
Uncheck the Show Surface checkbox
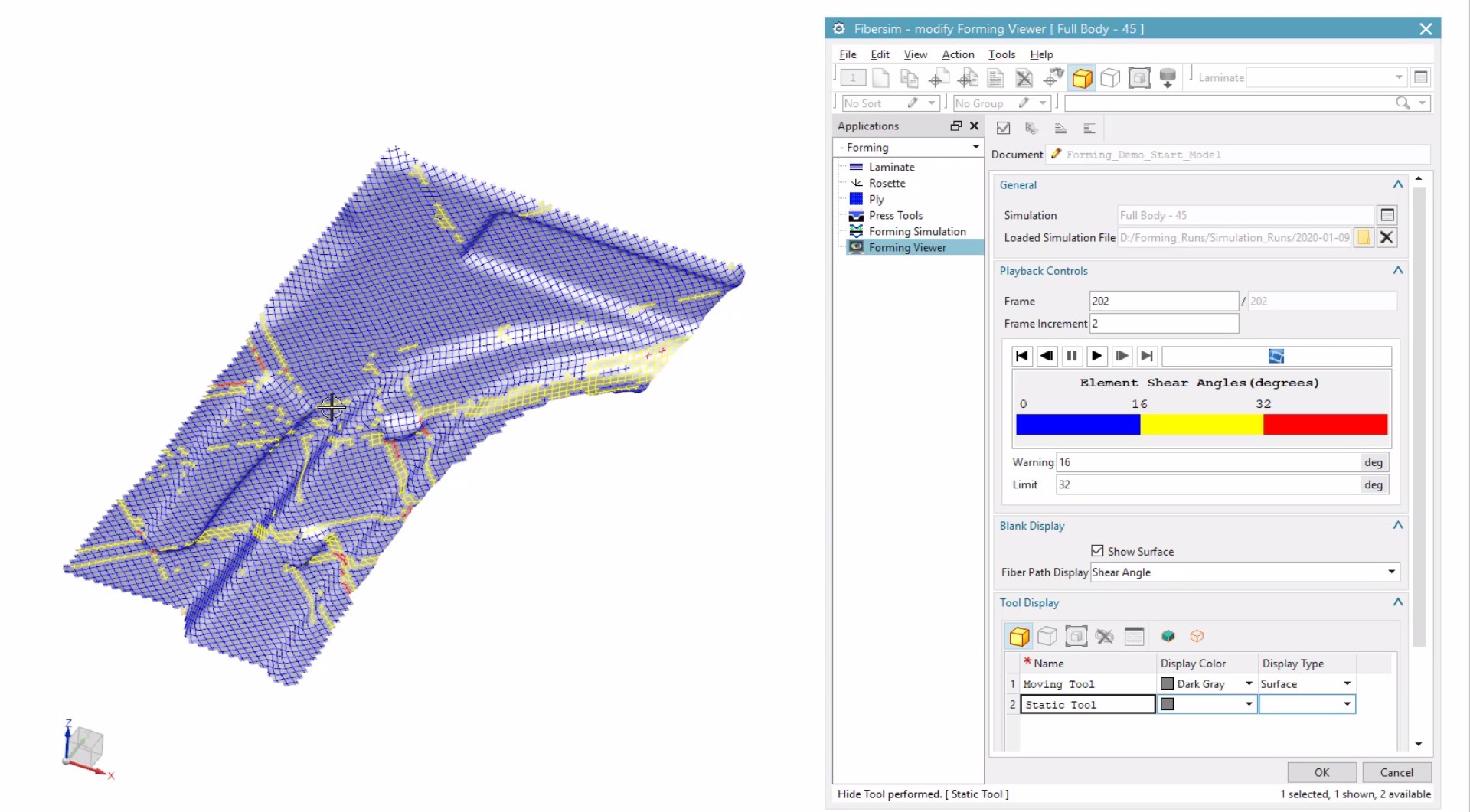[1097, 551]
